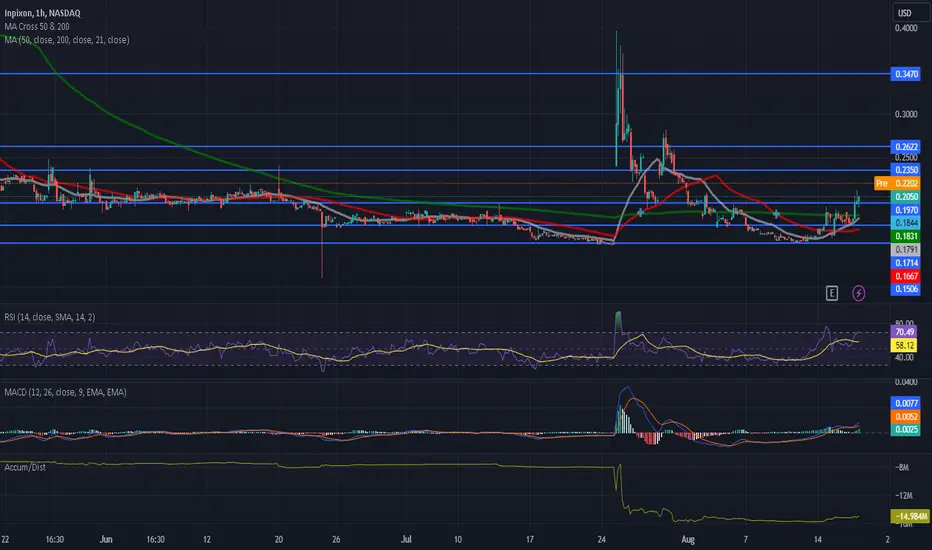Viewport: 932px width, 550px height.
Task: Select the MA Cross 50 & 200 indicator label
Action: [37, 27]
